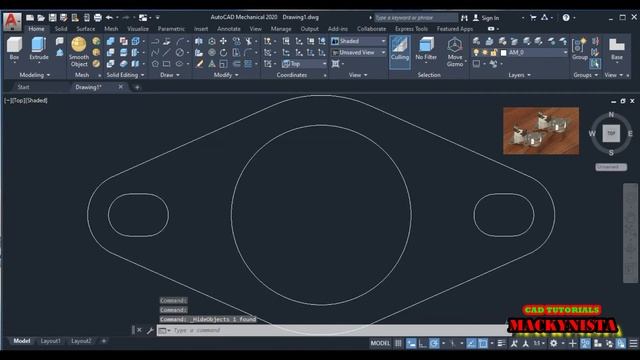This screenshot has height=360, width=640.
Task: Open the Annotate ribbon tab
Action: (229, 29)
